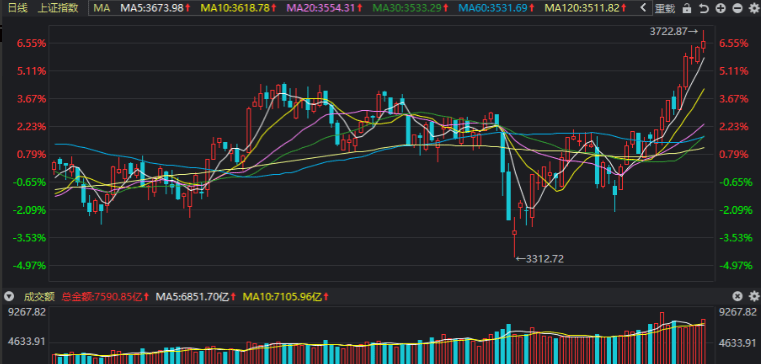Click the left axis -3.53% label

(x=30, y=238)
